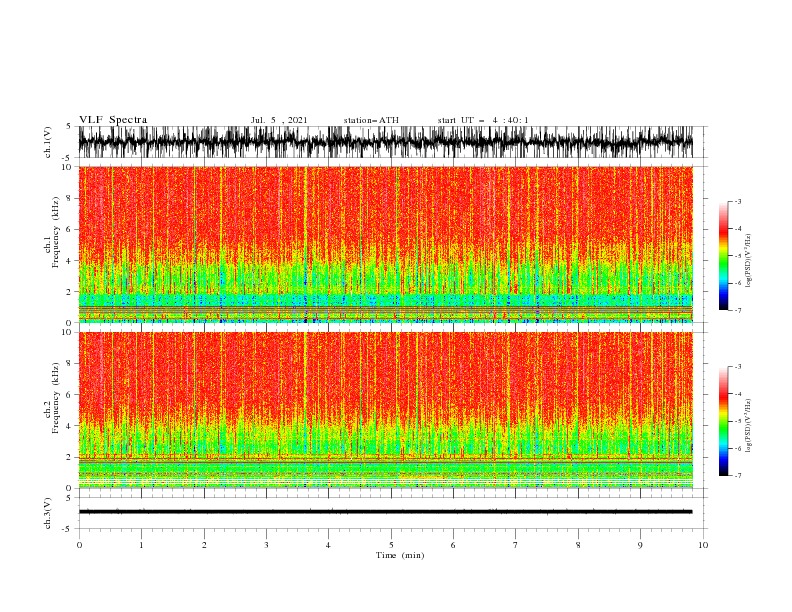Click ch.1 frequency axis tick "6"
792x612 pixels.
click(70, 229)
